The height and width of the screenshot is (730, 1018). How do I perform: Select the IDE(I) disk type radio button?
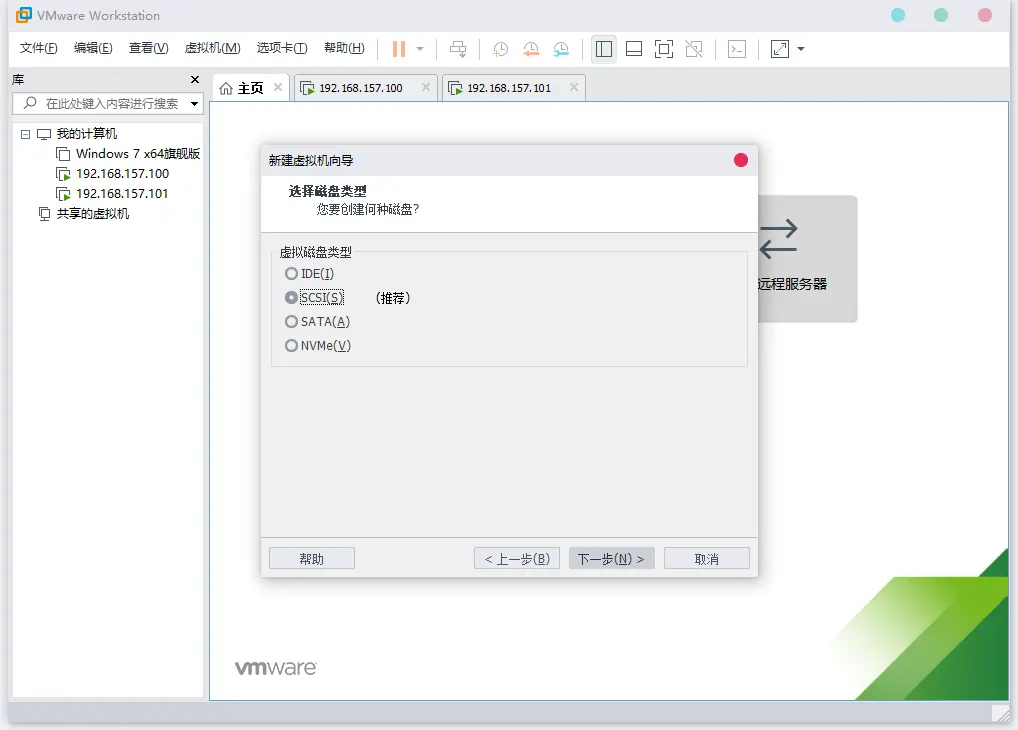coord(292,273)
